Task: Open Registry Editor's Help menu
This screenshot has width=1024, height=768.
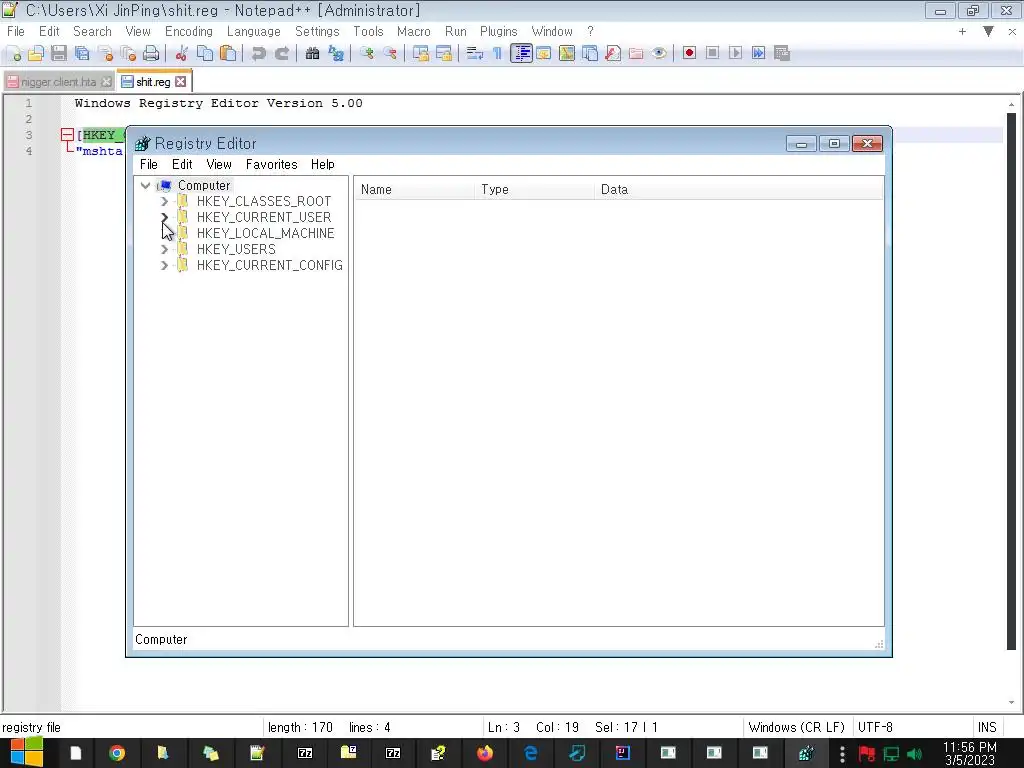Action: 323,165
